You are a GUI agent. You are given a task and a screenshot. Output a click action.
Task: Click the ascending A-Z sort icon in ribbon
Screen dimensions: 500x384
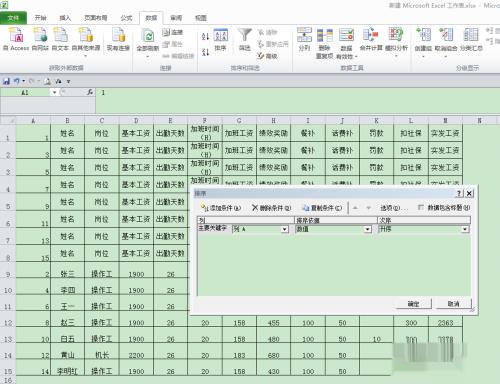[x=205, y=36]
